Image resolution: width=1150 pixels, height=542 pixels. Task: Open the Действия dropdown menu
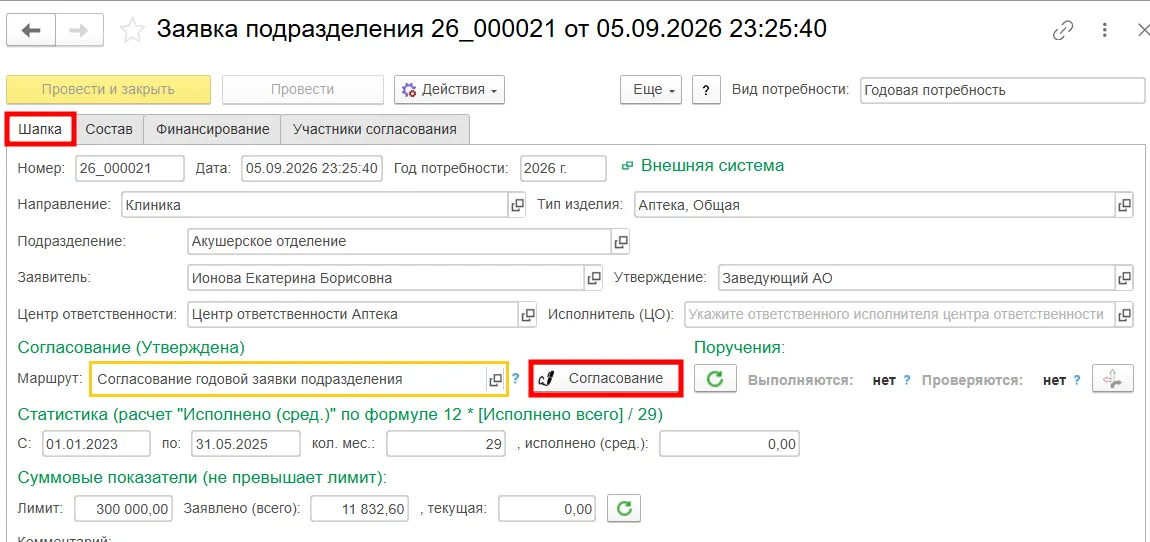pyautogui.click(x=449, y=90)
